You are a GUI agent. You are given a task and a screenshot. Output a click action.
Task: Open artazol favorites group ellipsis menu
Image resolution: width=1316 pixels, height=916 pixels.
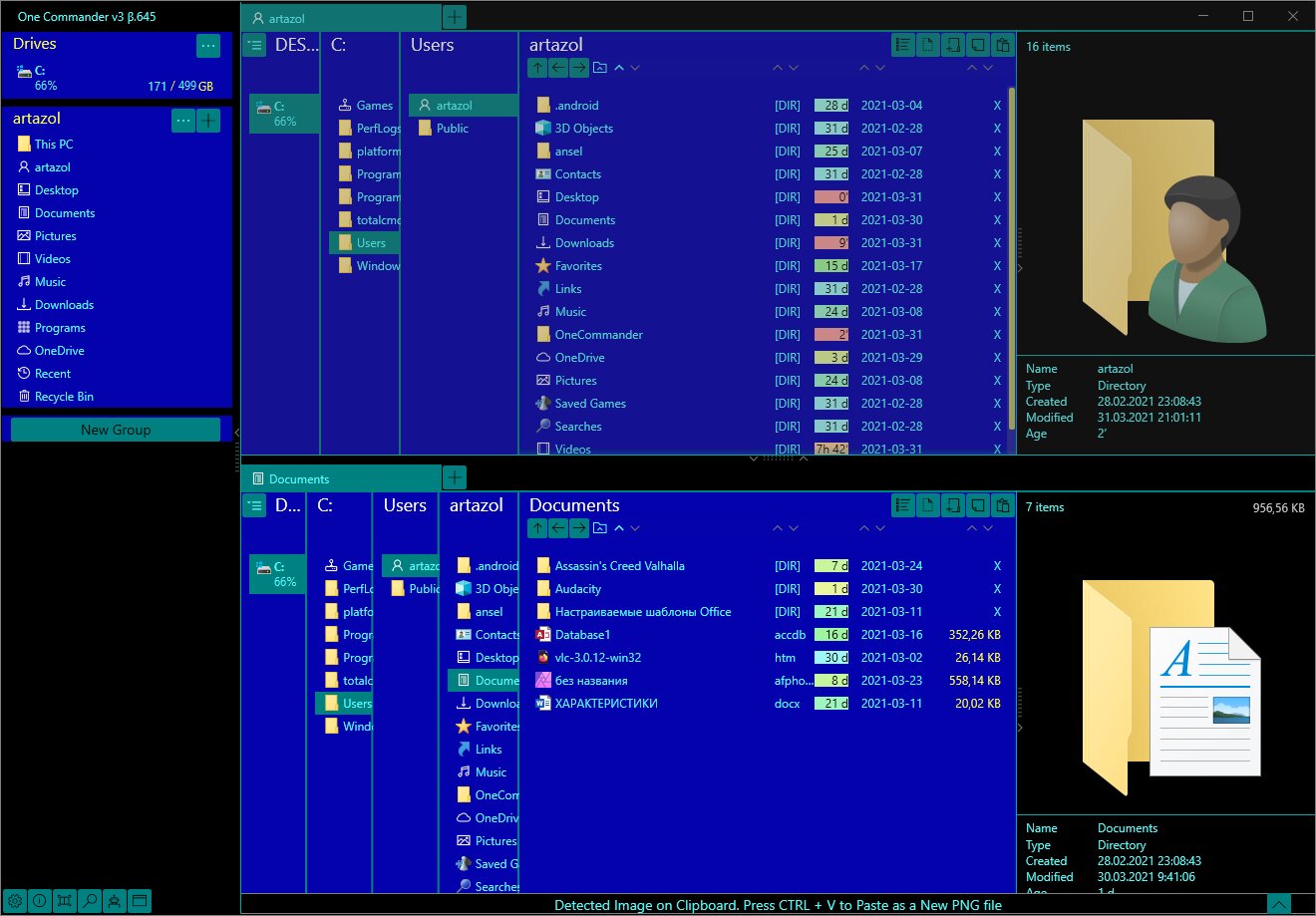coord(183,121)
